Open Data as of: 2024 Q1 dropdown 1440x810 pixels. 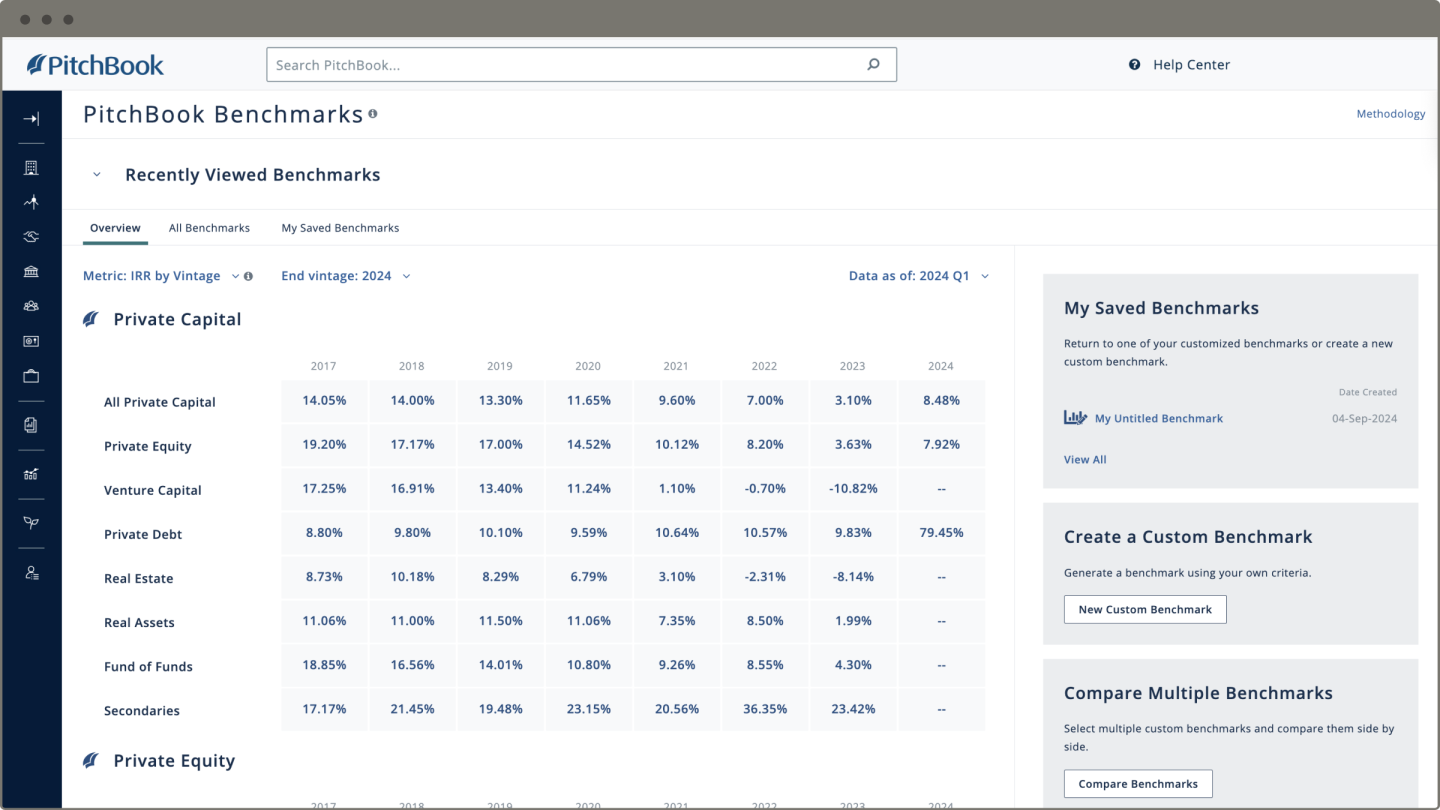coord(918,276)
